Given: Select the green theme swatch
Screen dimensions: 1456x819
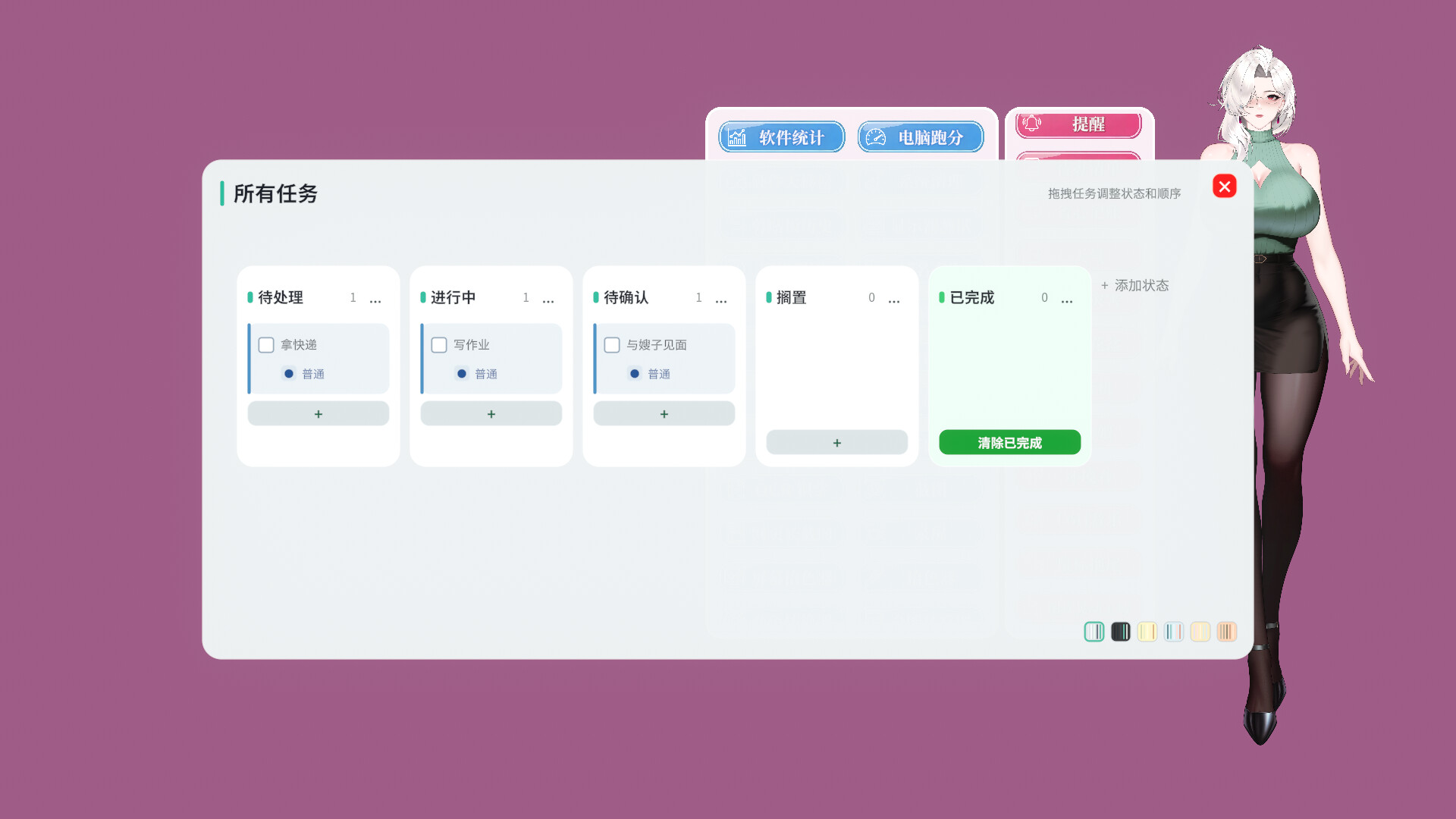Looking at the screenshot, I should point(1094,632).
